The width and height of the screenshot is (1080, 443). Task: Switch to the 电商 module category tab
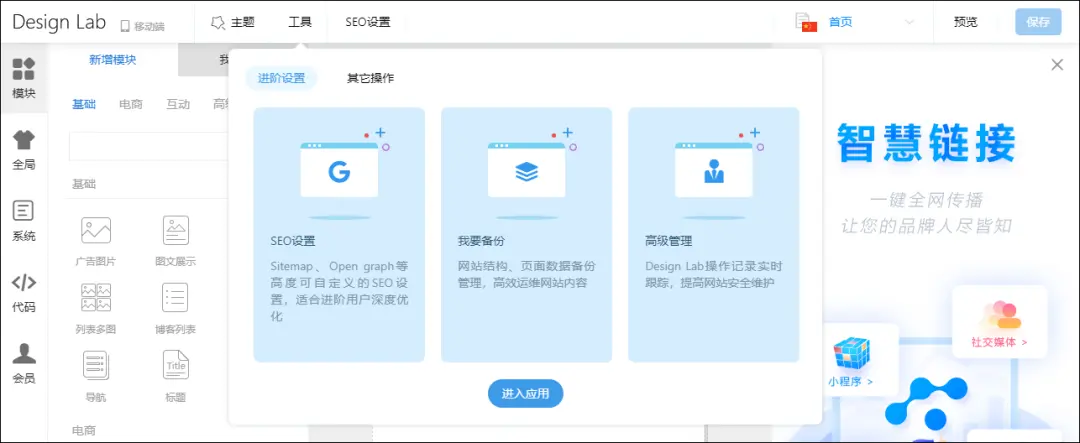pos(130,104)
